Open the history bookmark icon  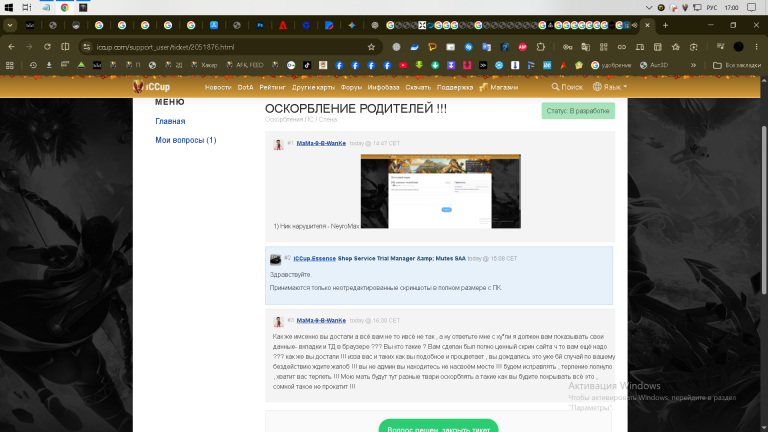33,65
